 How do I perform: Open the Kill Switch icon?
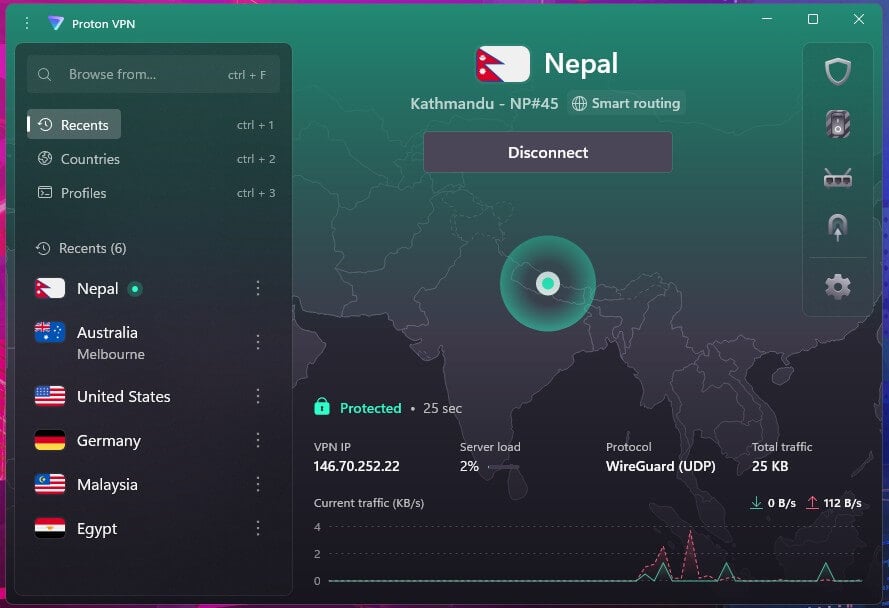point(837,124)
